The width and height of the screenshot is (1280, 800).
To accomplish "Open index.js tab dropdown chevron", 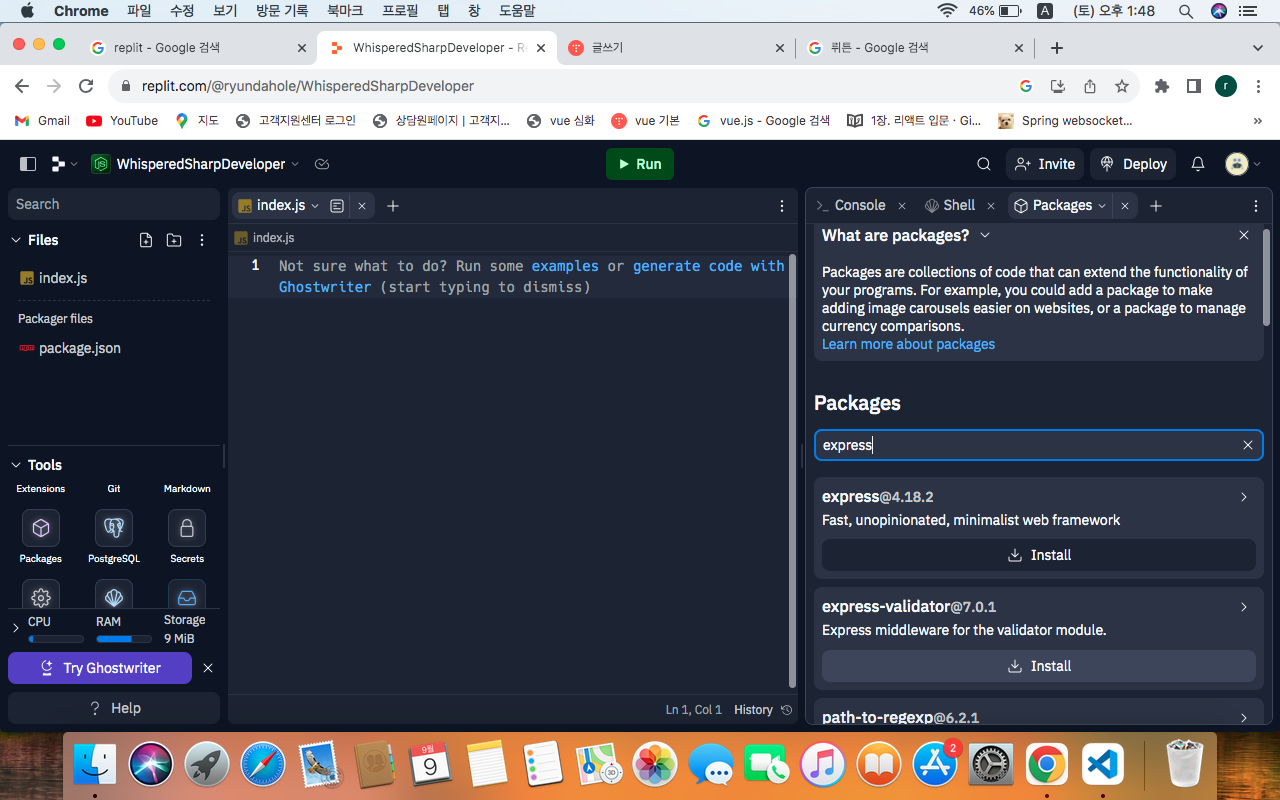I will point(315,206).
